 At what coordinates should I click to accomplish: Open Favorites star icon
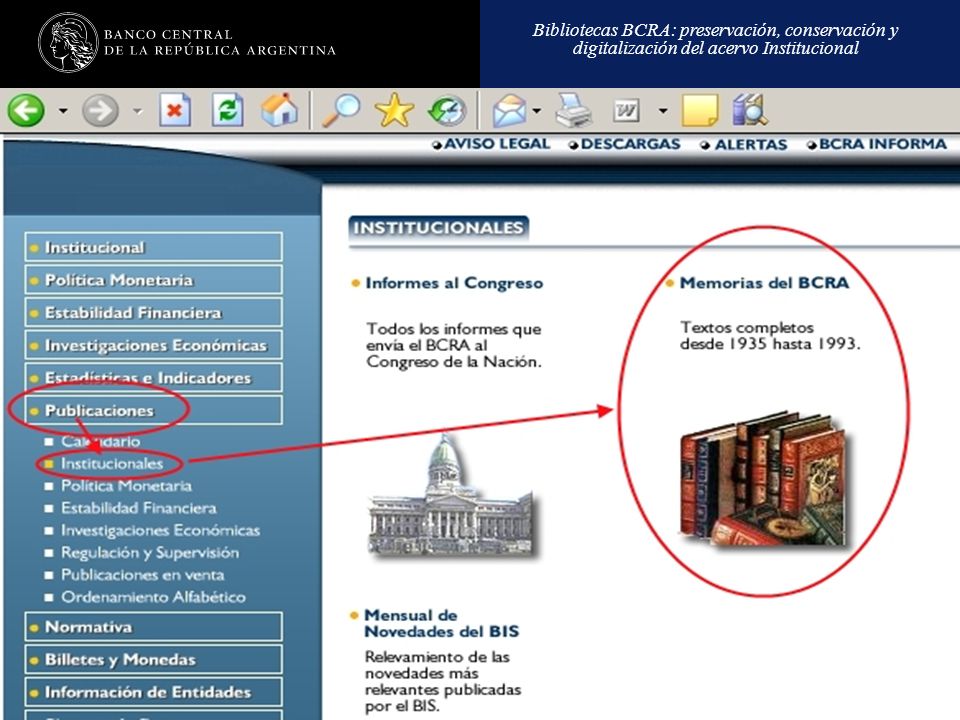coord(394,110)
